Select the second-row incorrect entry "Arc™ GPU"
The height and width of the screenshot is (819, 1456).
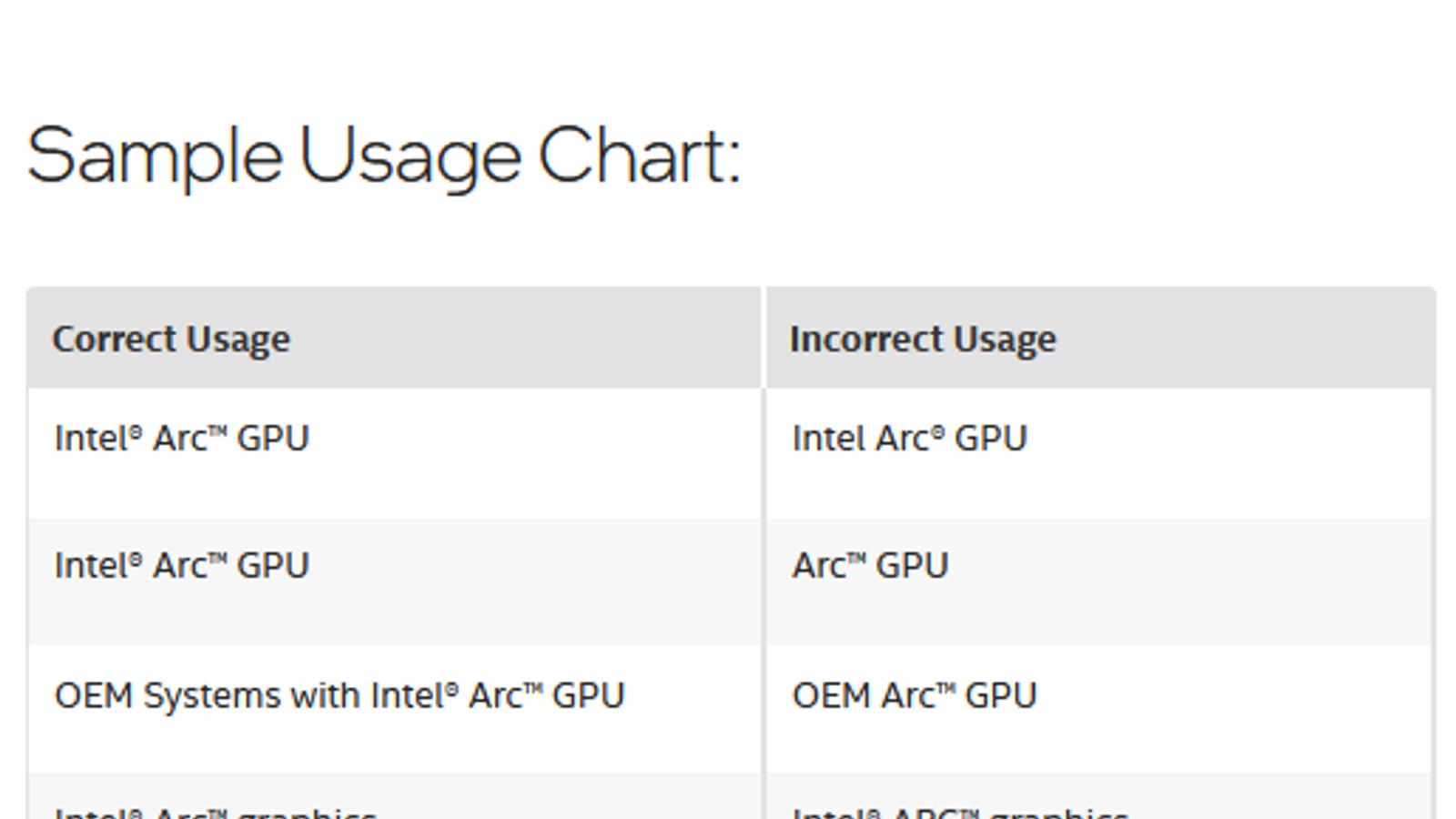pyautogui.click(x=870, y=566)
